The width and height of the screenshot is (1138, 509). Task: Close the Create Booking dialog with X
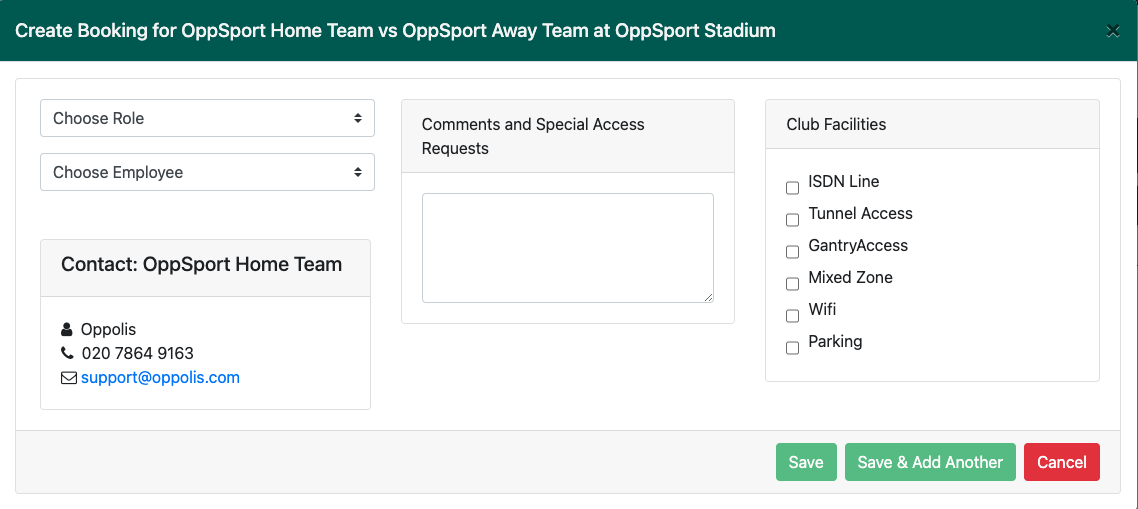pos(1112,30)
